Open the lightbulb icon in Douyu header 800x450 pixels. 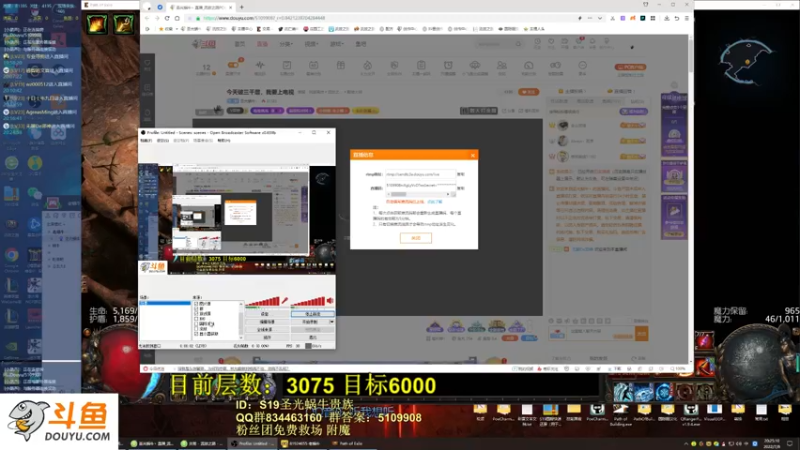pos(606,42)
